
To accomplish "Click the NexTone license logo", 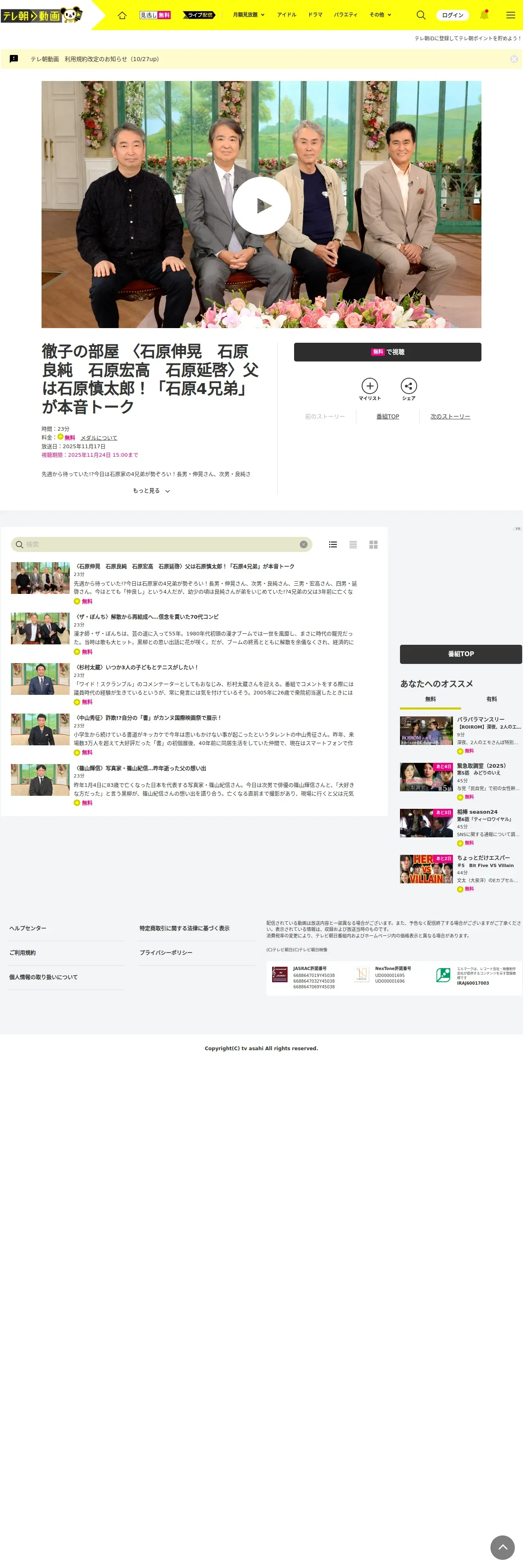I will pos(362,975).
